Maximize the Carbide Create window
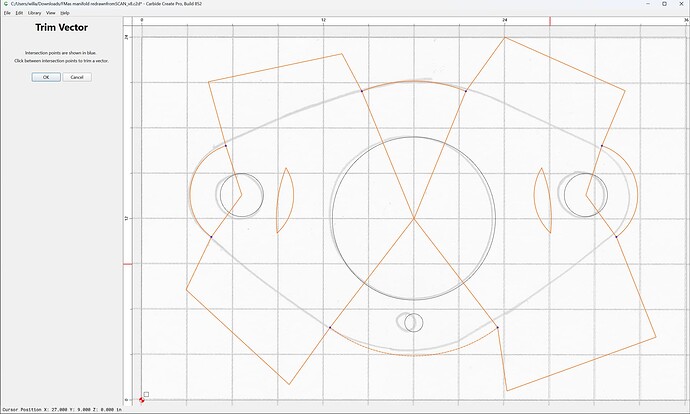The height and width of the screenshot is (414, 690). pyautogui.click(x=664, y=4)
